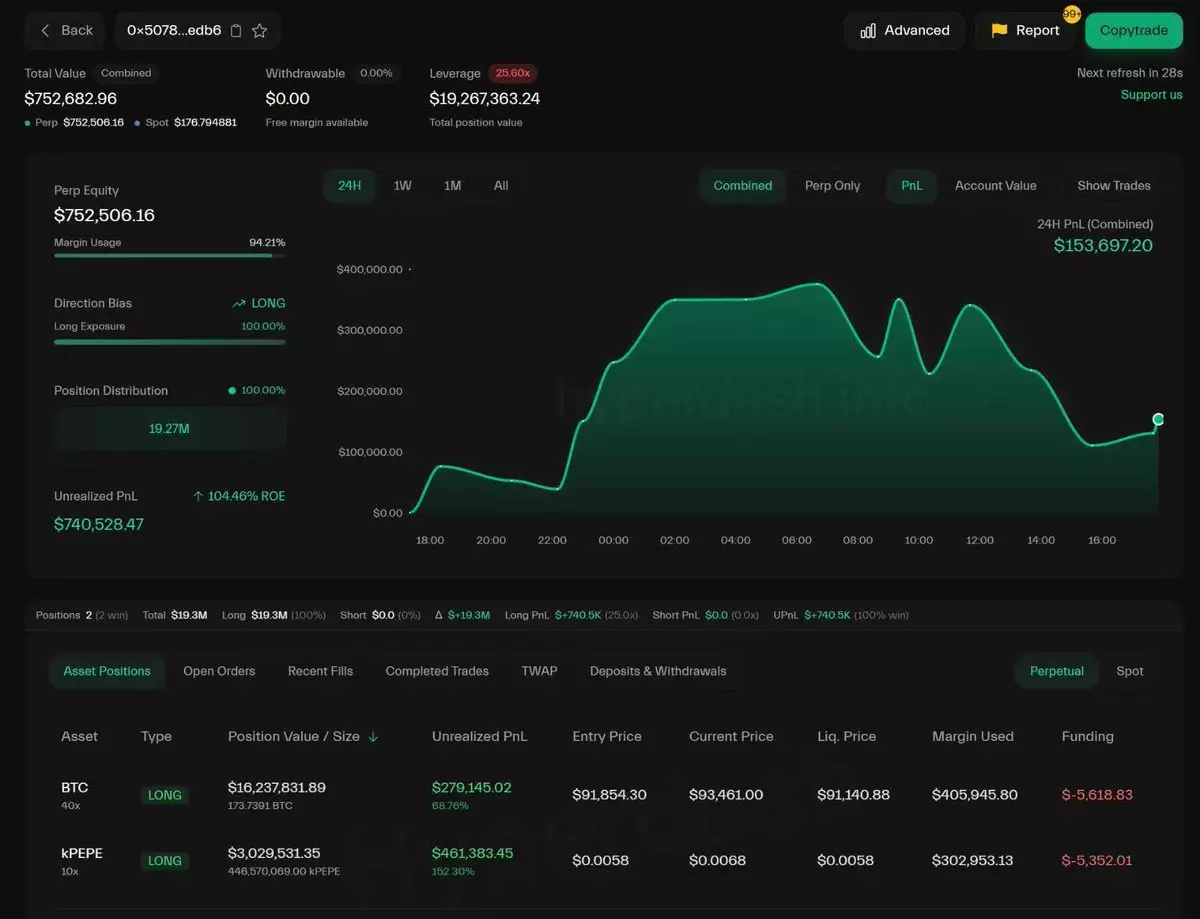Click the copy address icon
This screenshot has width=1200, height=919.
point(236,31)
